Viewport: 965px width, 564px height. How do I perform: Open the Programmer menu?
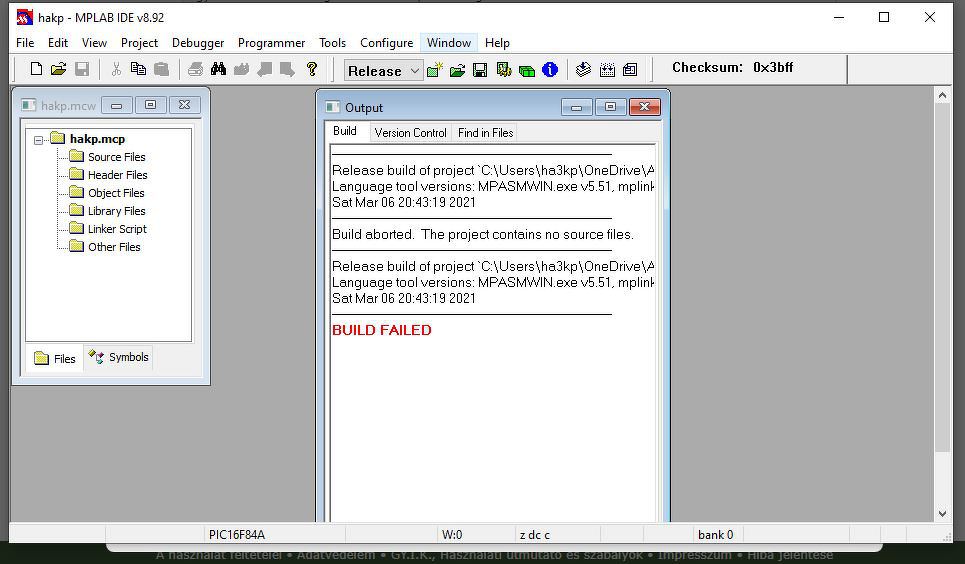pyautogui.click(x=271, y=42)
